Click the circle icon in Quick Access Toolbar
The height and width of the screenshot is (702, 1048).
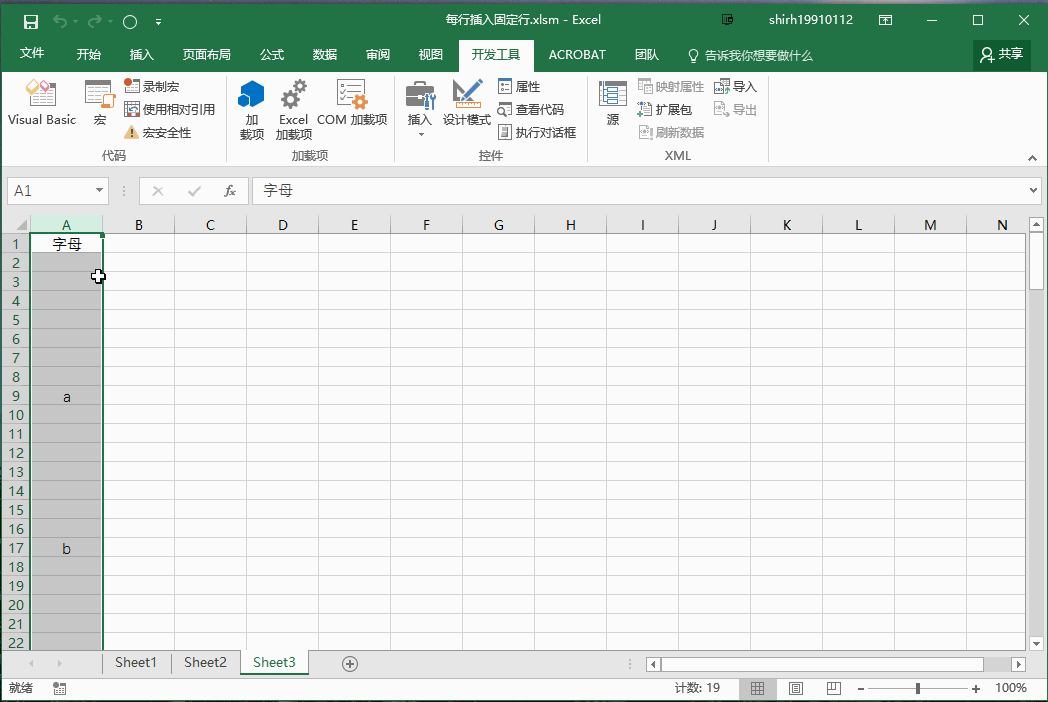130,22
